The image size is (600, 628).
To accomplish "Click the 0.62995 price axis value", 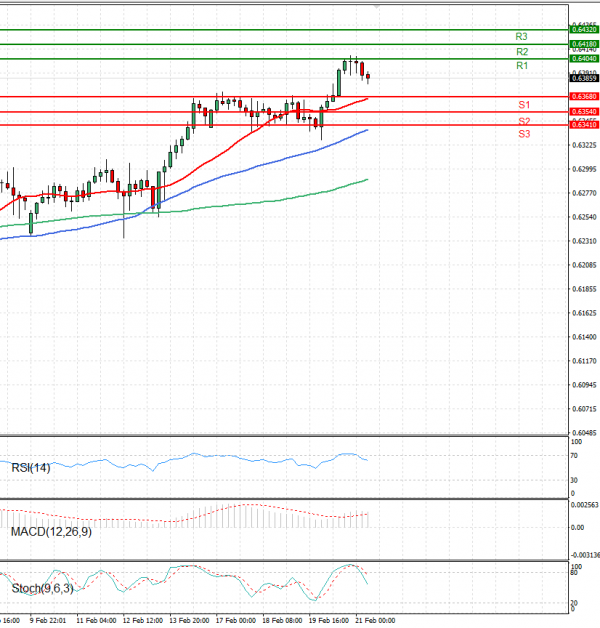I will click(x=584, y=169).
